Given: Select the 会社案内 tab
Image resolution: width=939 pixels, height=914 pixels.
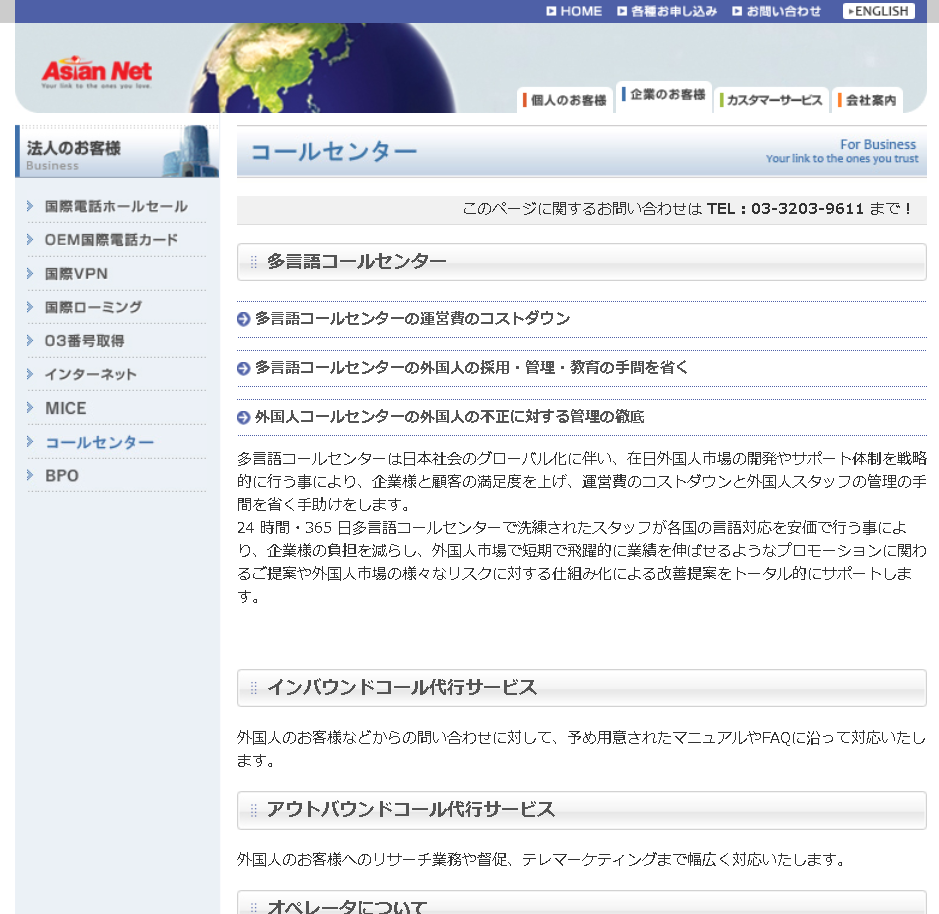Looking at the screenshot, I should point(868,100).
